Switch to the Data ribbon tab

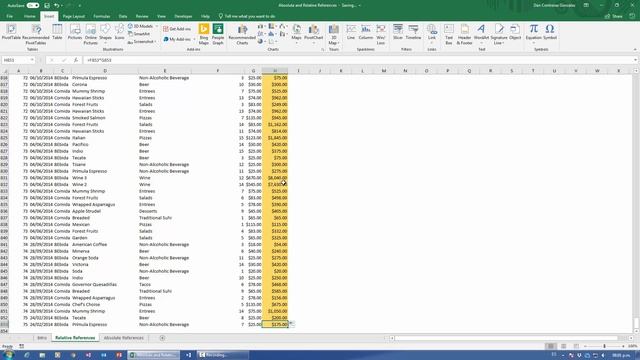pyautogui.click(x=123, y=16)
